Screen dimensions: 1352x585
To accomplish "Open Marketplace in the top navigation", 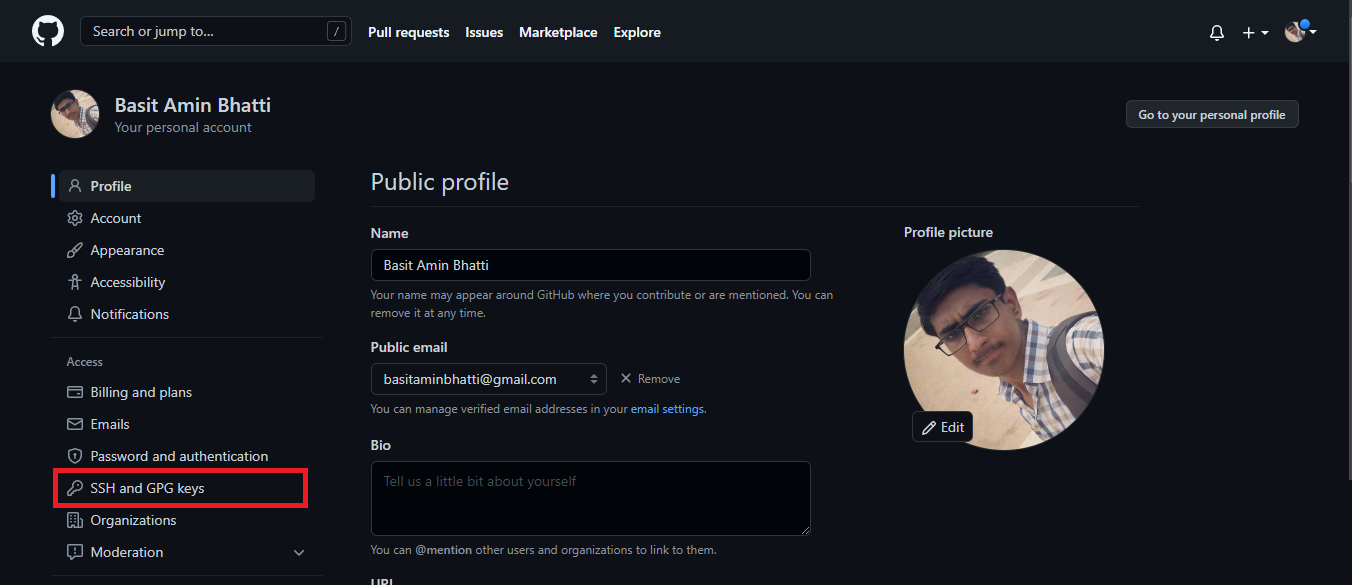I will click(558, 32).
